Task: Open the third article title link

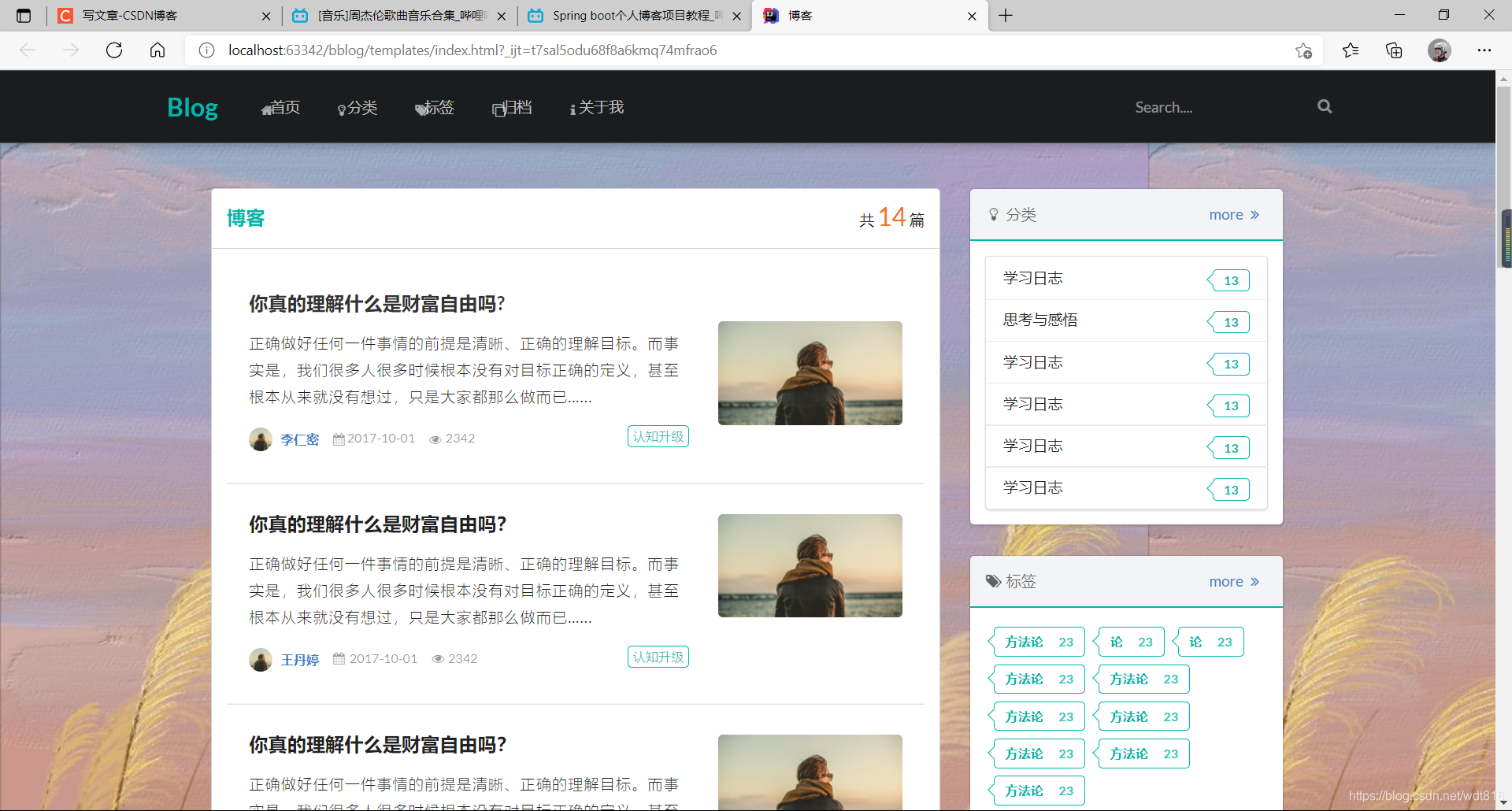Action: (x=377, y=745)
